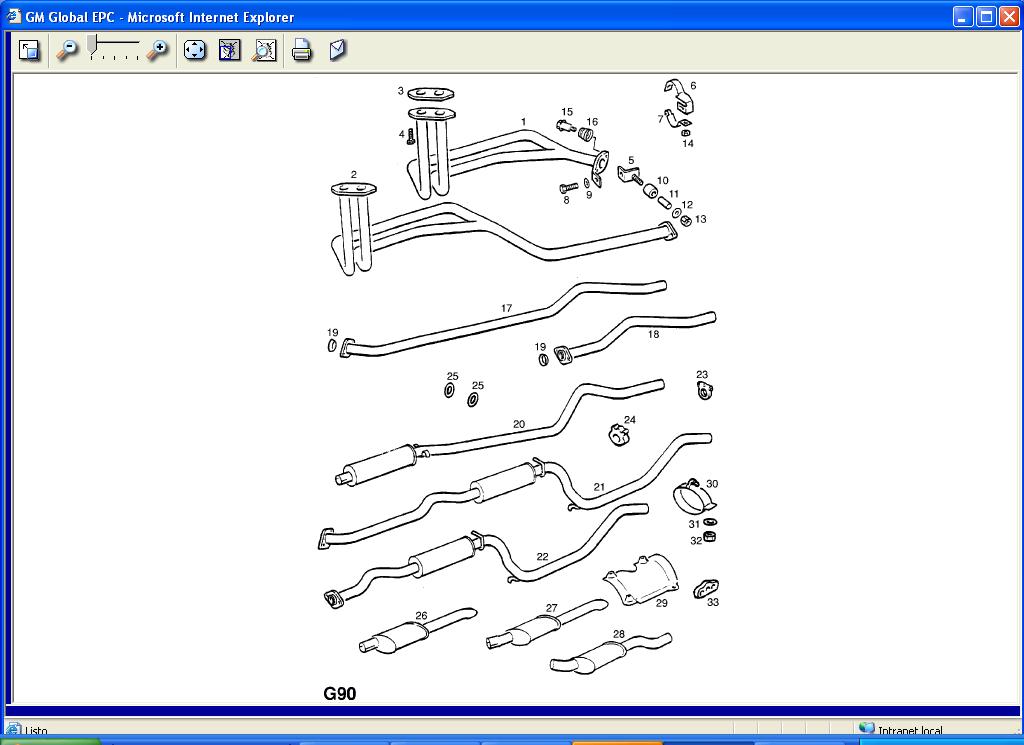Select part number 1 on manifold pipe

pyautogui.click(x=523, y=122)
